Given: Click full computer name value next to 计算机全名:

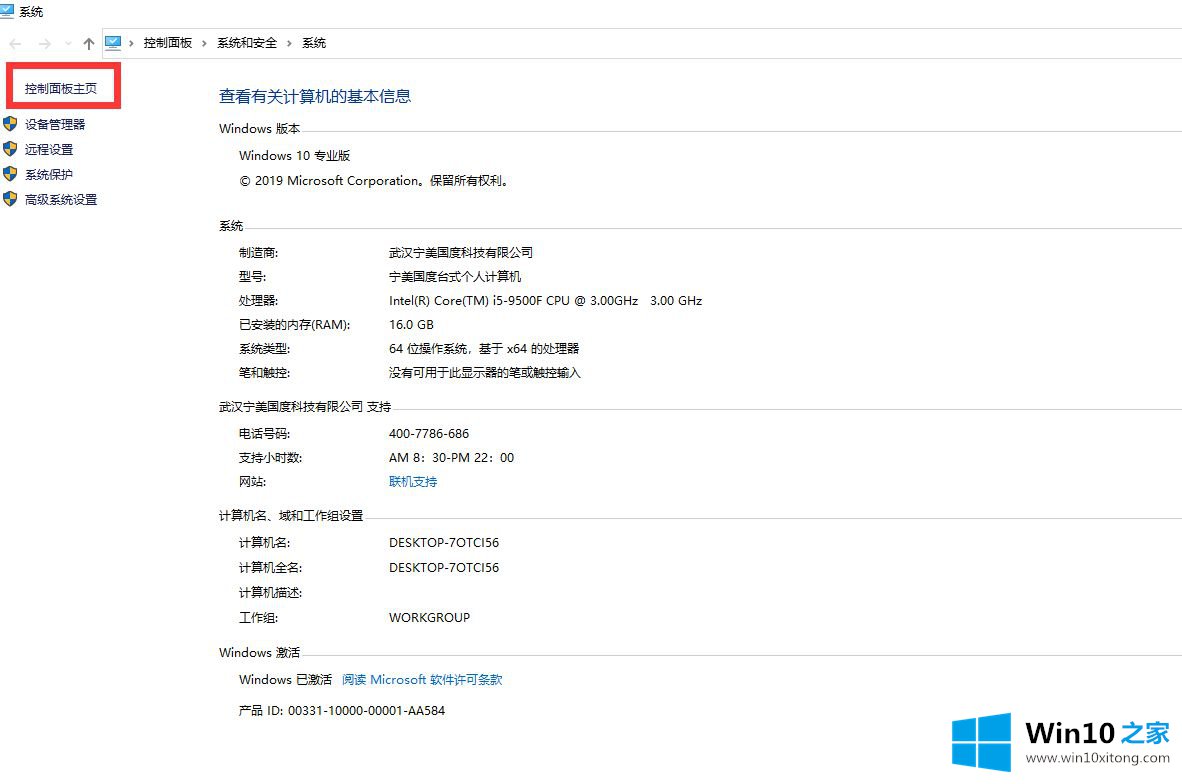Looking at the screenshot, I should coord(444,568).
